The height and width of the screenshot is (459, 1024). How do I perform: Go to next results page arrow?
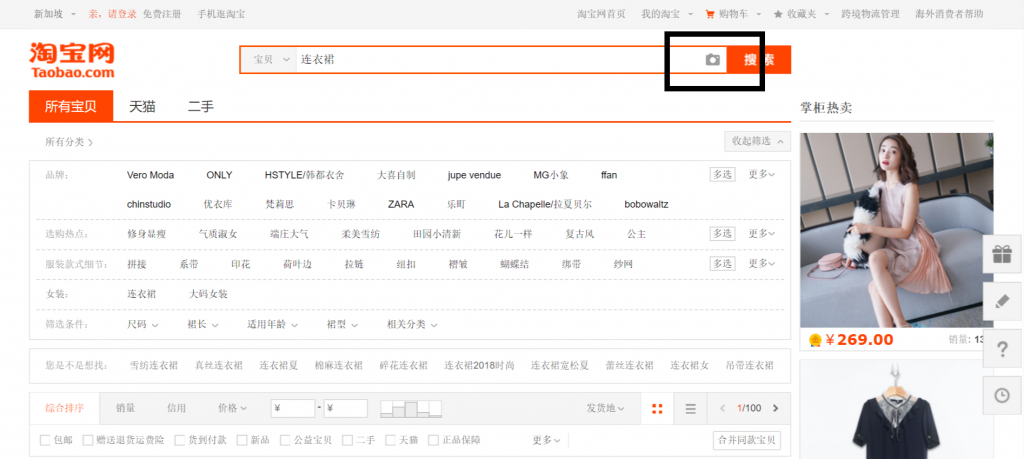[x=775, y=409]
